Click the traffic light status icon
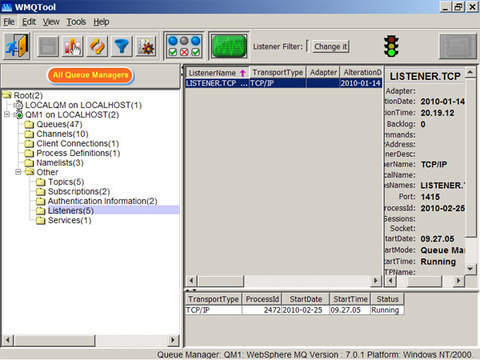 tap(391, 46)
